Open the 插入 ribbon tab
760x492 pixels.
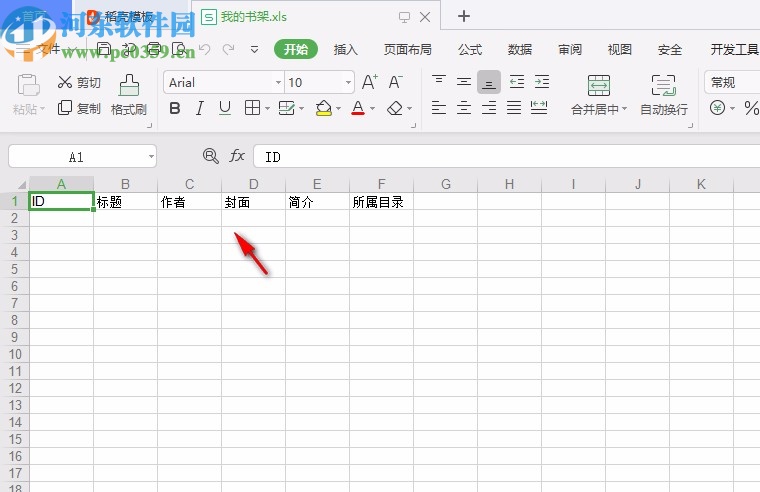coord(346,49)
